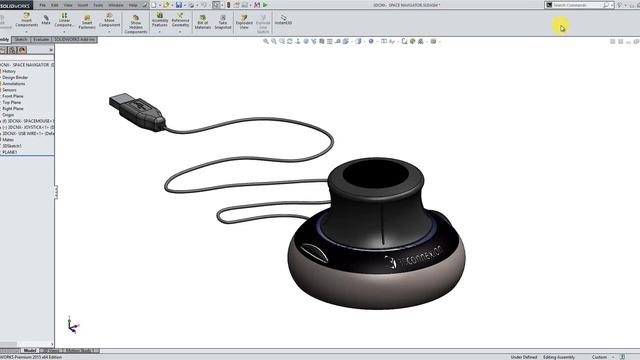Viewport: 640px width, 360px height.
Task: Open the Insert menu
Action: pos(83,5)
